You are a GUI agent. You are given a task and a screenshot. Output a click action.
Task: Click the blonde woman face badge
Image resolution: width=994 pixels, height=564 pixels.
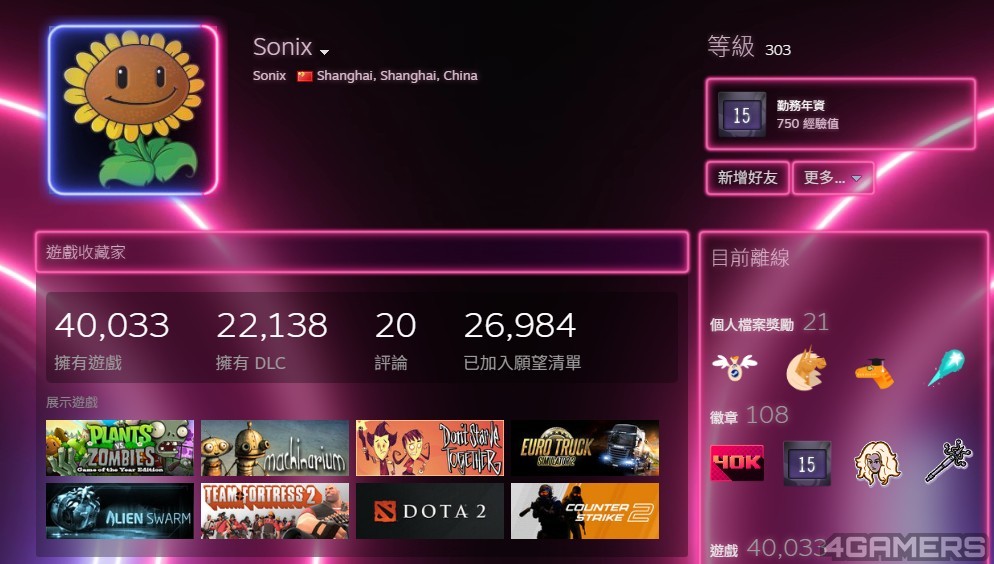pos(877,463)
